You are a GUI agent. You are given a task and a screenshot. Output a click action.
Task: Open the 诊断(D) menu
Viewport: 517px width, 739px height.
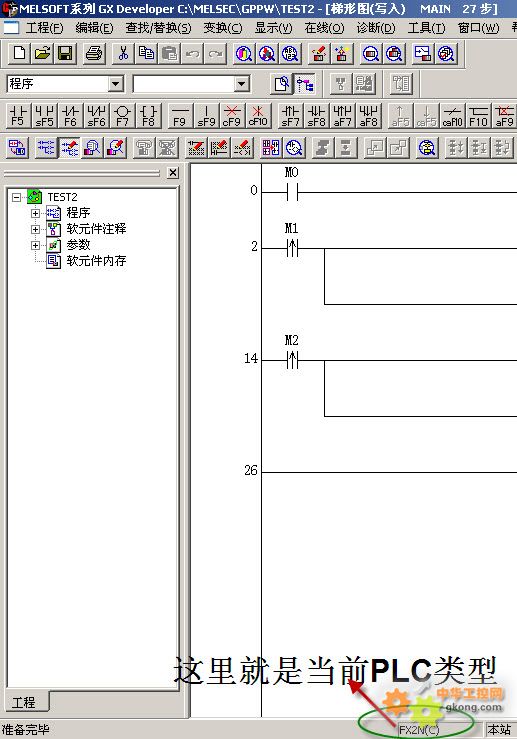coord(376,28)
